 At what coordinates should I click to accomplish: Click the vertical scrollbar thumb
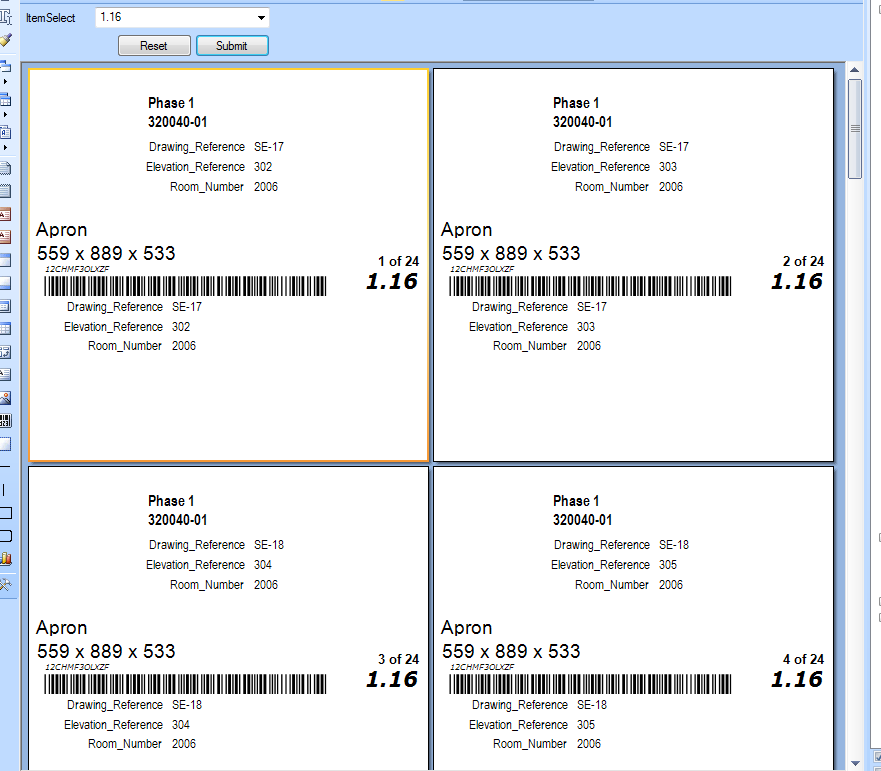click(855, 129)
